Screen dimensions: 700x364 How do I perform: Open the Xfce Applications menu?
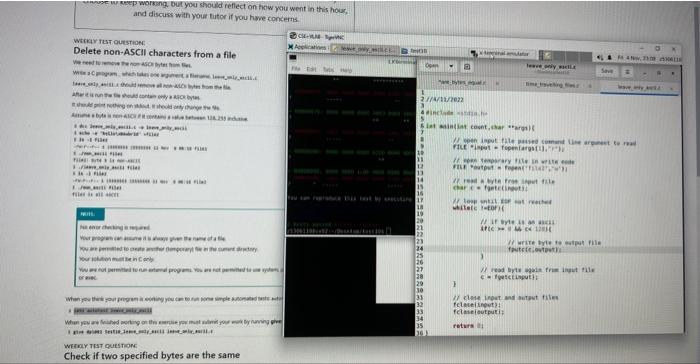[307, 47]
